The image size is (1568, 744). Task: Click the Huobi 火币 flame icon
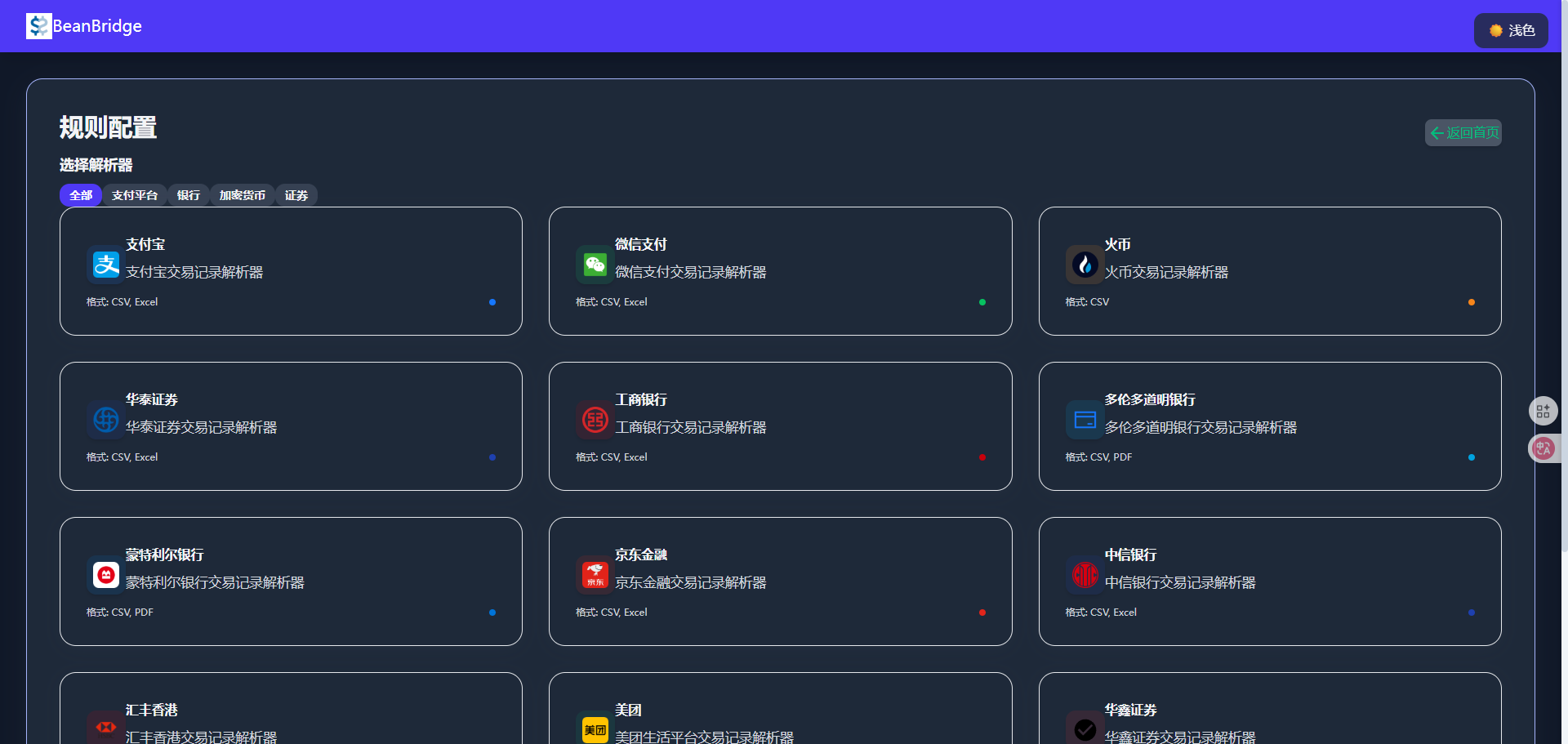[x=1085, y=265]
